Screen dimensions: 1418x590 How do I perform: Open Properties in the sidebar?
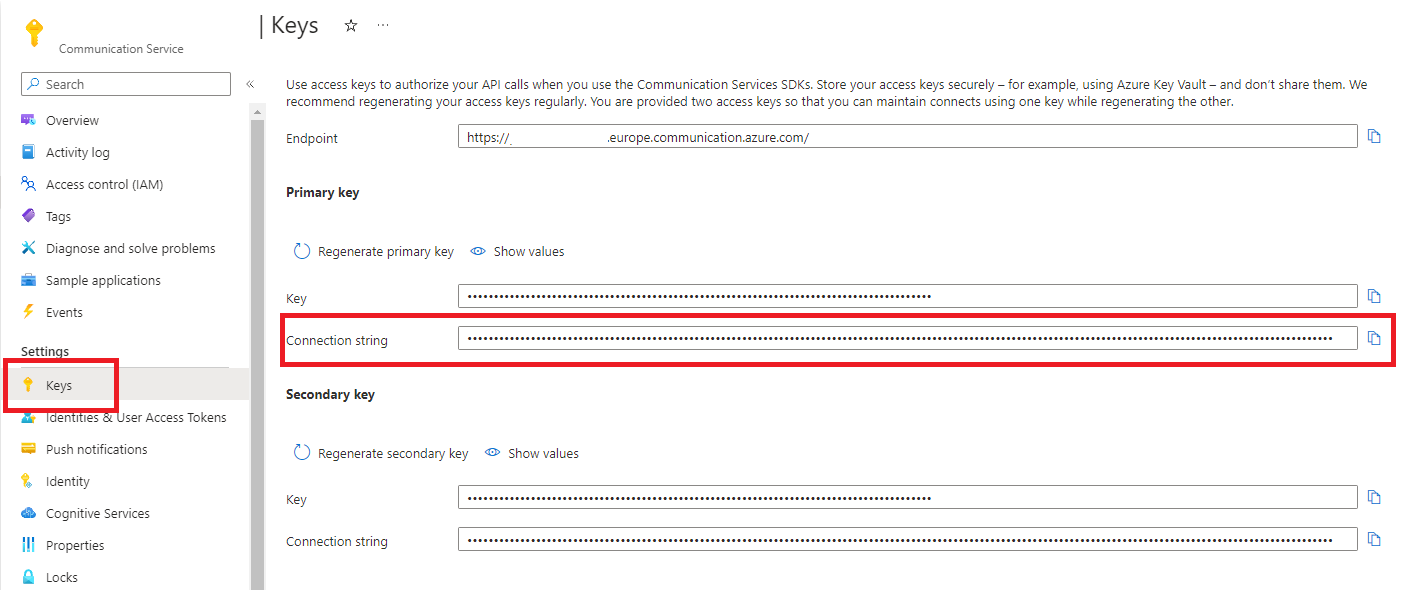pyautogui.click(x=75, y=546)
